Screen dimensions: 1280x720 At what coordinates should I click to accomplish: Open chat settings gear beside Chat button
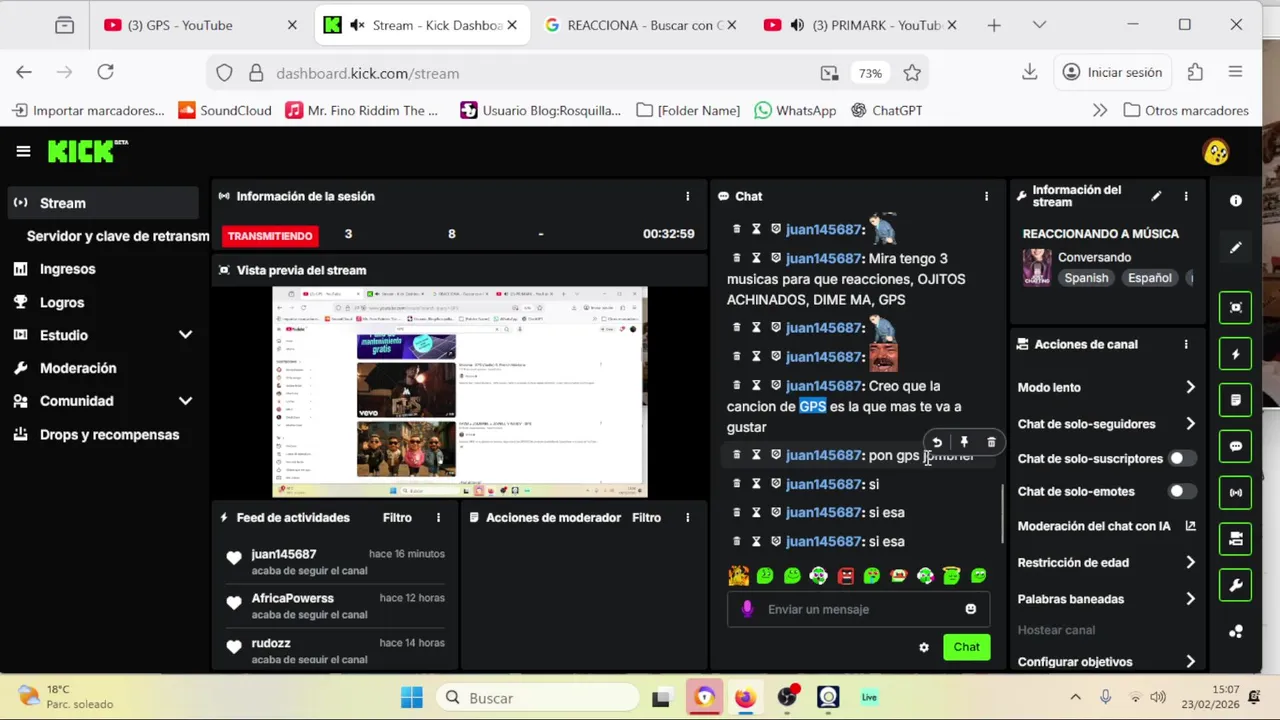[x=924, y=647]
